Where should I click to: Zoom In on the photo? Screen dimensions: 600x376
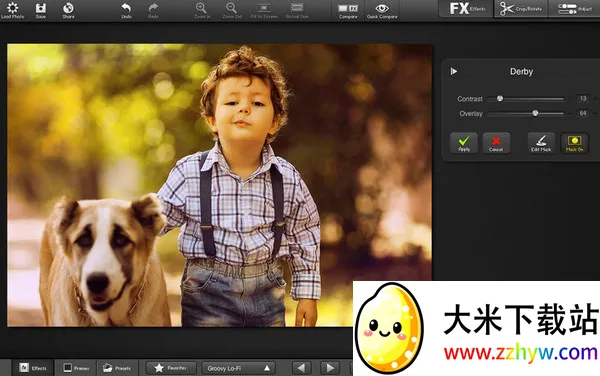(x=202, y=10)
